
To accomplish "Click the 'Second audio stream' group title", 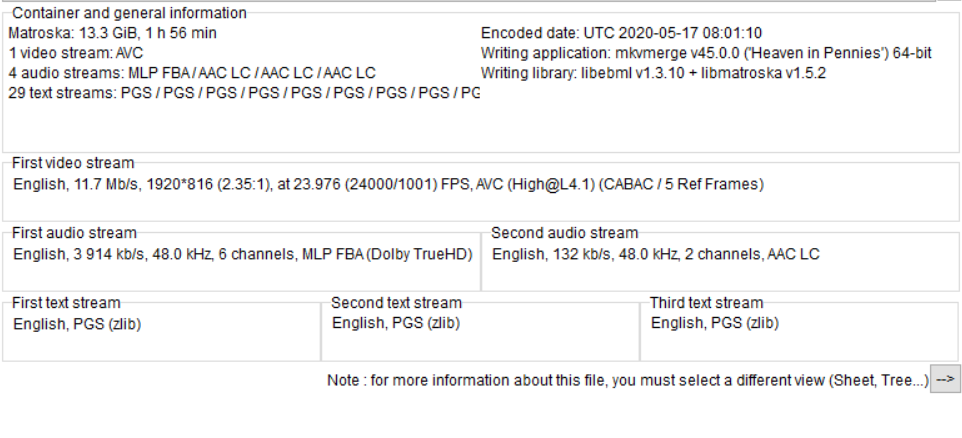I will (x=564, y=233).
